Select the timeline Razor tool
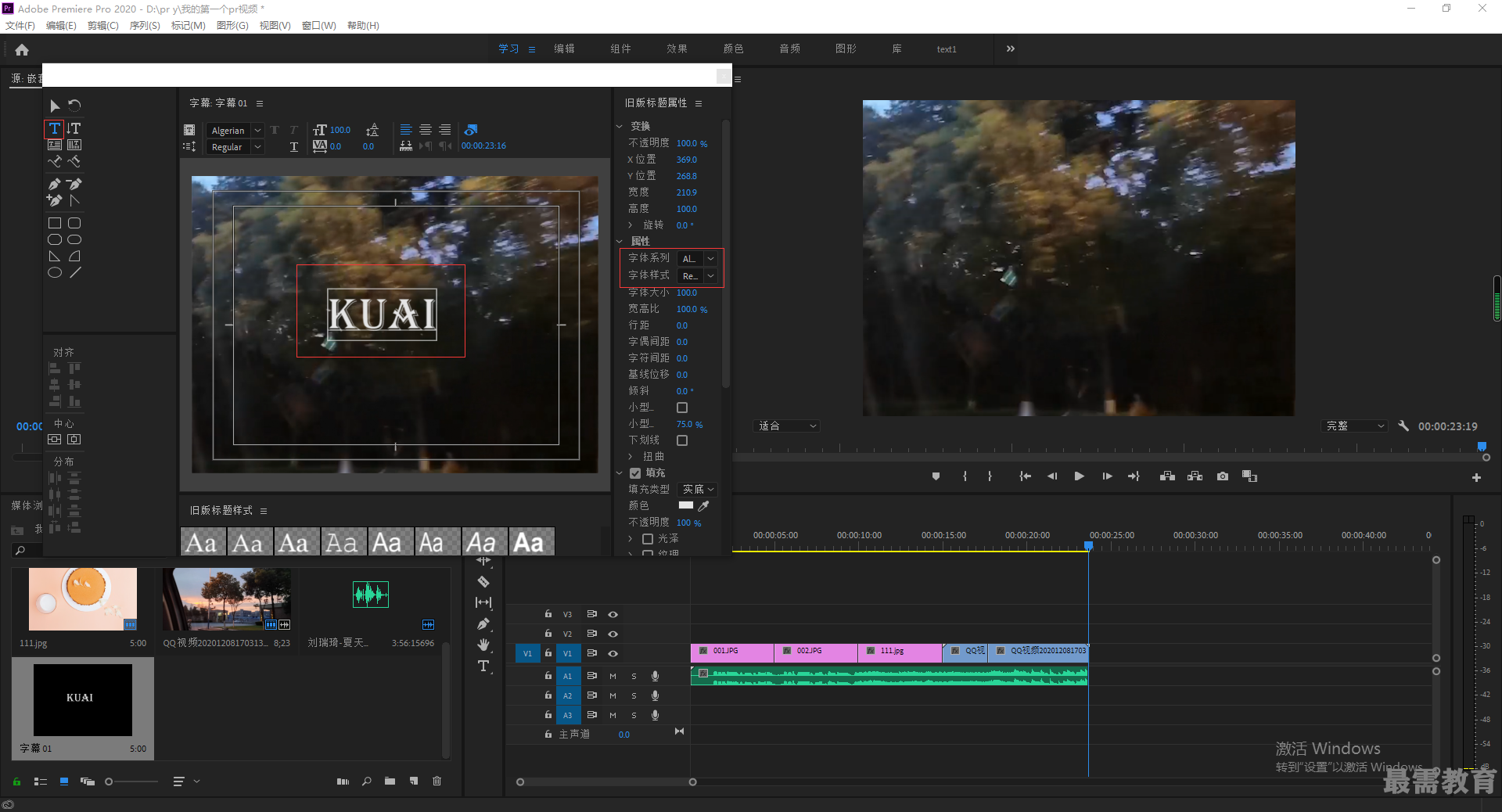 click(x=483, y=581)
